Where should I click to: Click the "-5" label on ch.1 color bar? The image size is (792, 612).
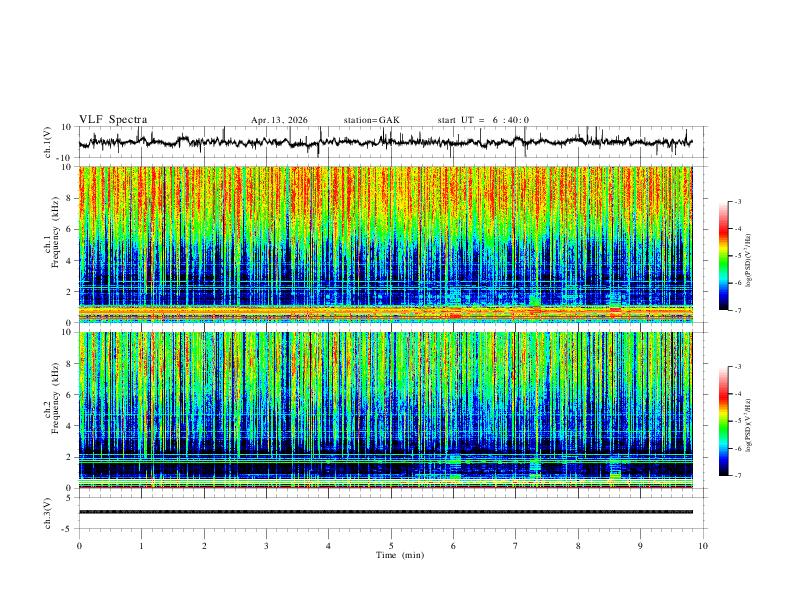click(738, 256)
